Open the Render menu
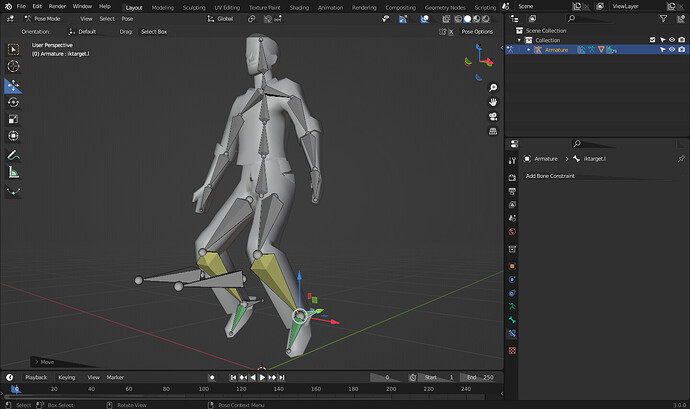The height and width of the screenshot is (409, 690). point(57,6)
